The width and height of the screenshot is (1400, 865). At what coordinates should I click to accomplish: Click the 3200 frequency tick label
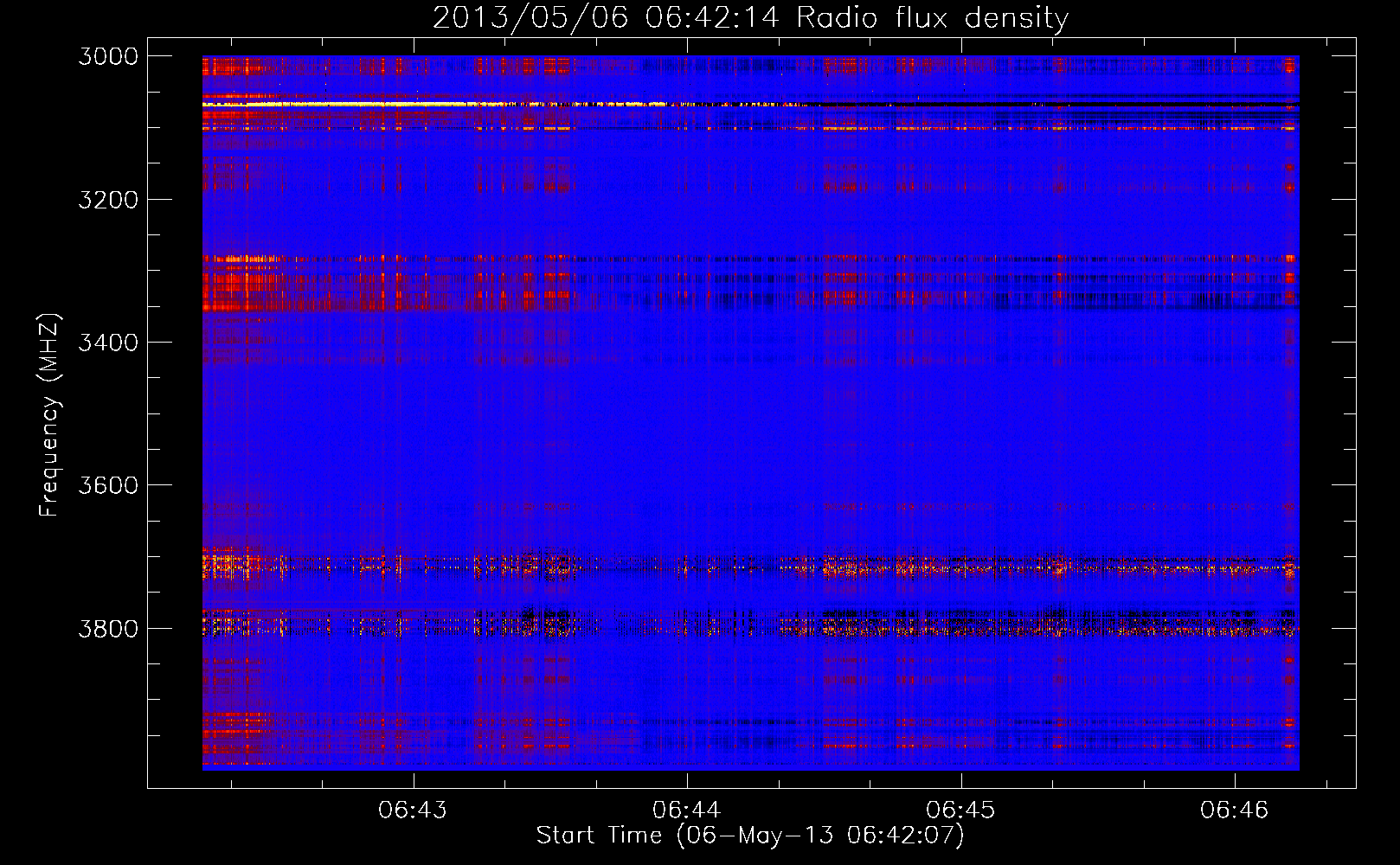click(x=108, y=200)
